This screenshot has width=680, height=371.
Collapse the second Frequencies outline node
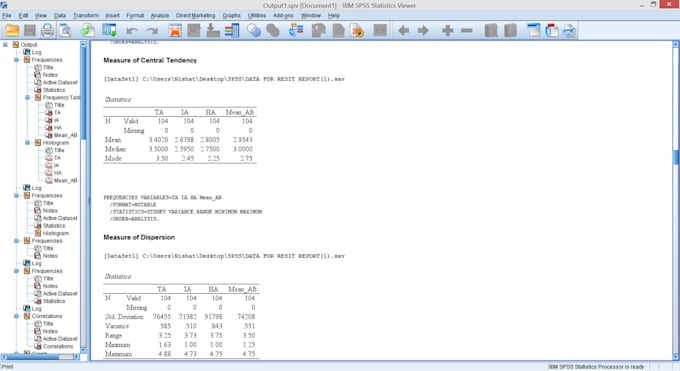tap(16, 195)
